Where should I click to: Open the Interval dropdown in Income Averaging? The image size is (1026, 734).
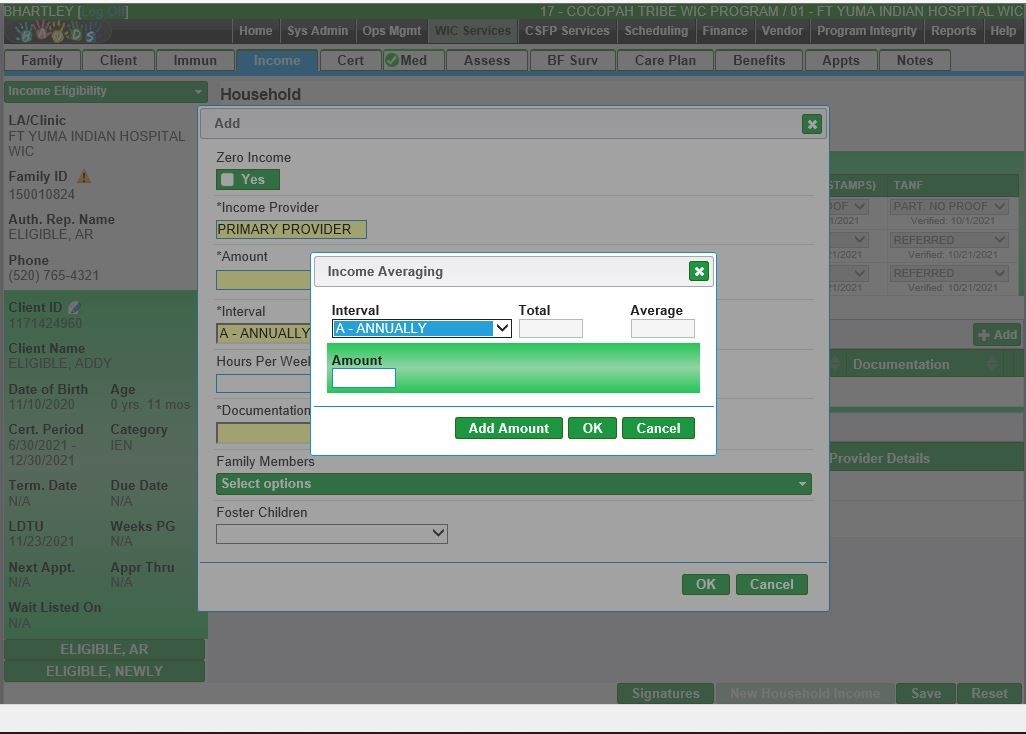421,328
